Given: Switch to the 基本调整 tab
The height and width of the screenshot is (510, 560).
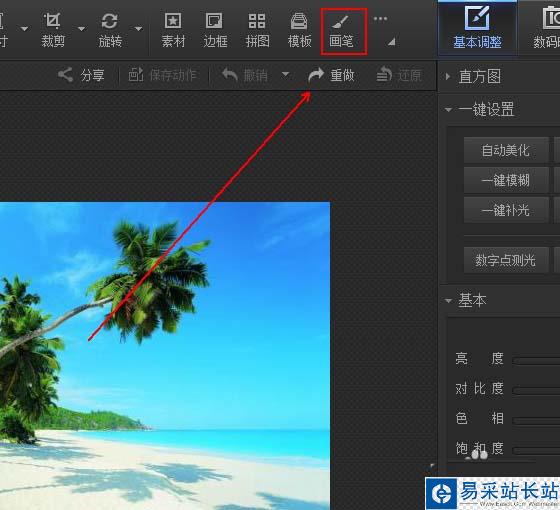Looking at the screenshot, I should pyautogui.click(x=477, y=28).
